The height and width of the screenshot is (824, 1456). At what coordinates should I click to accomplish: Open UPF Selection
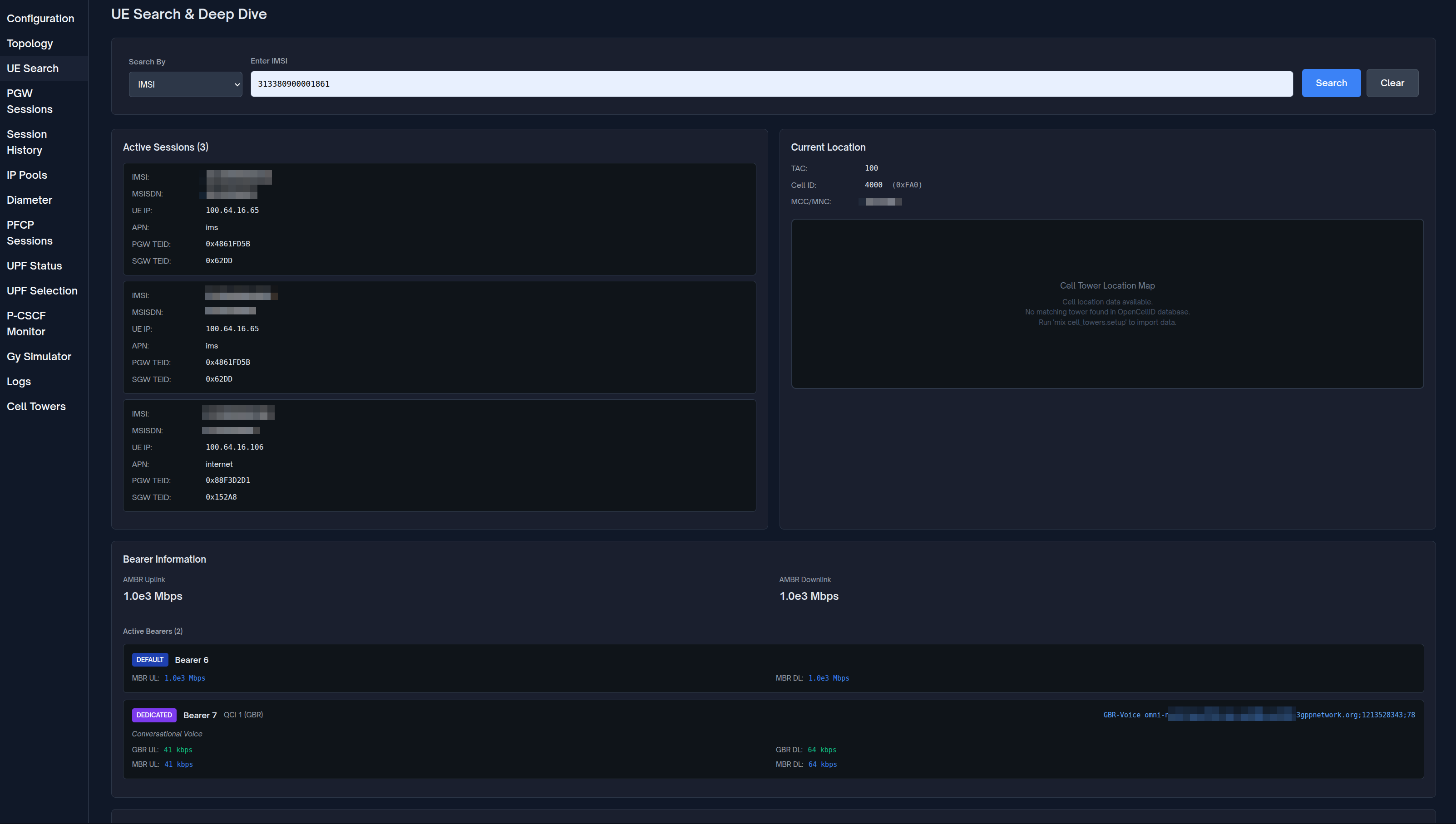click(x=42, y=290)
